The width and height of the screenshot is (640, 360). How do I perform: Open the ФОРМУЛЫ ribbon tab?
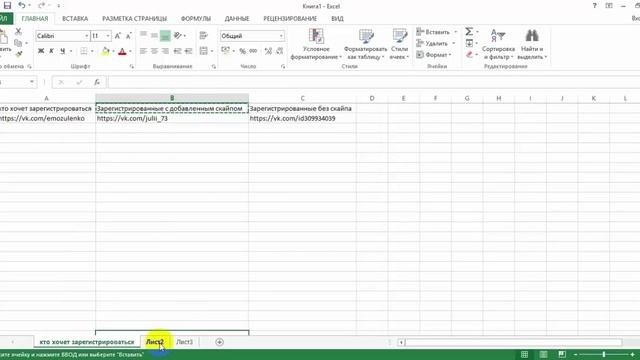(196, 18)
